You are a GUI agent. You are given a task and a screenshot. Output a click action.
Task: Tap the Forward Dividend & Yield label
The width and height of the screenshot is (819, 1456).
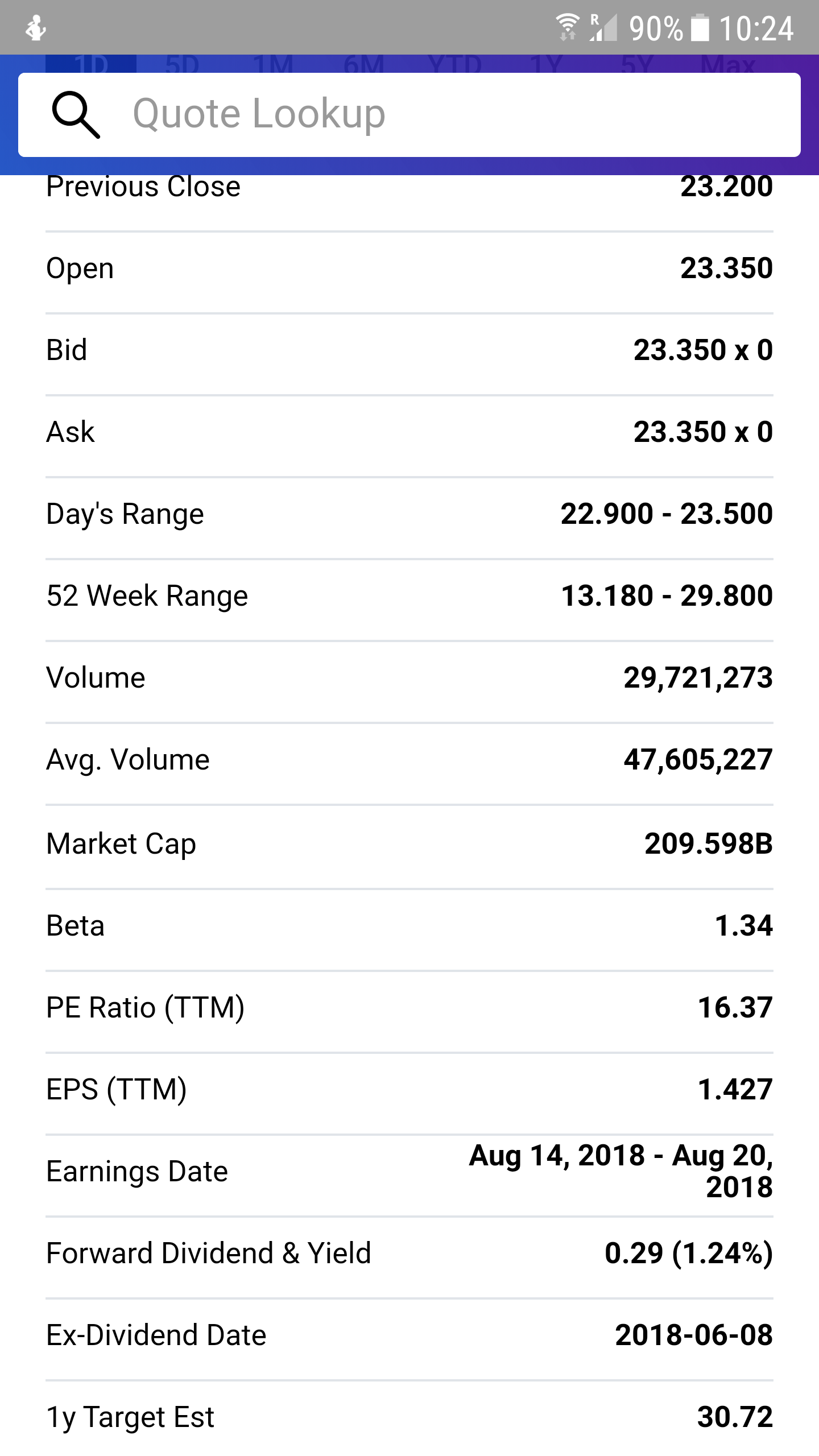[x=208, y=1254]
